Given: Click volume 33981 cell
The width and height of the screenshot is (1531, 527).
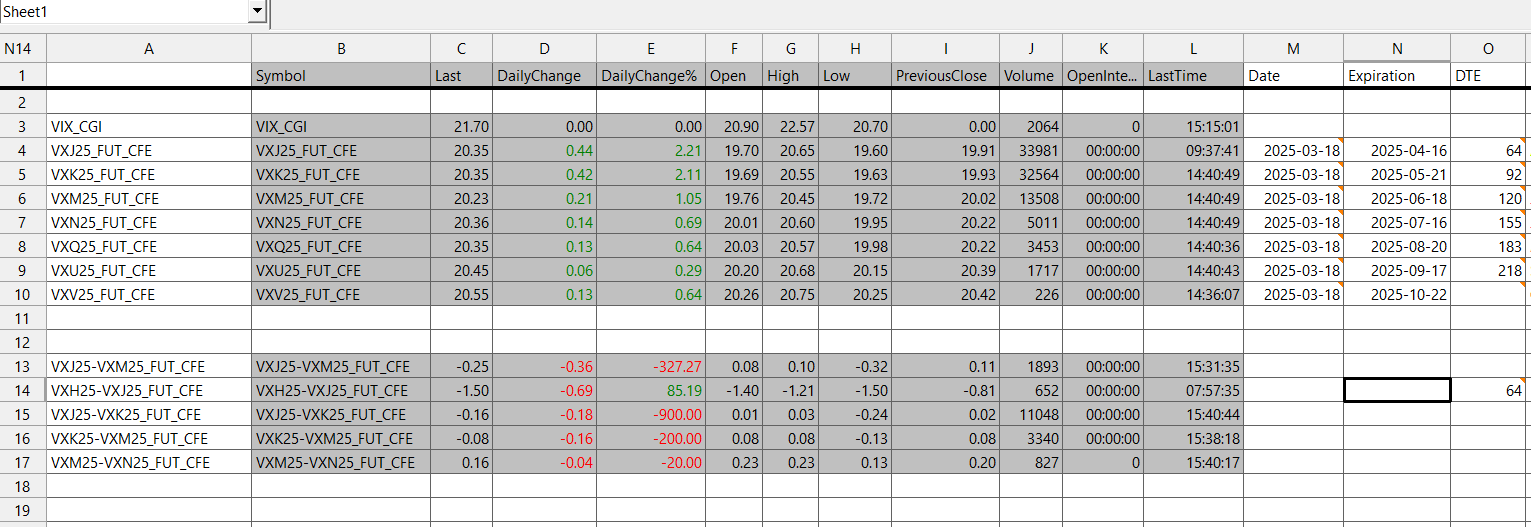Looking at the screenshot, I should [x=1031, y=151].
